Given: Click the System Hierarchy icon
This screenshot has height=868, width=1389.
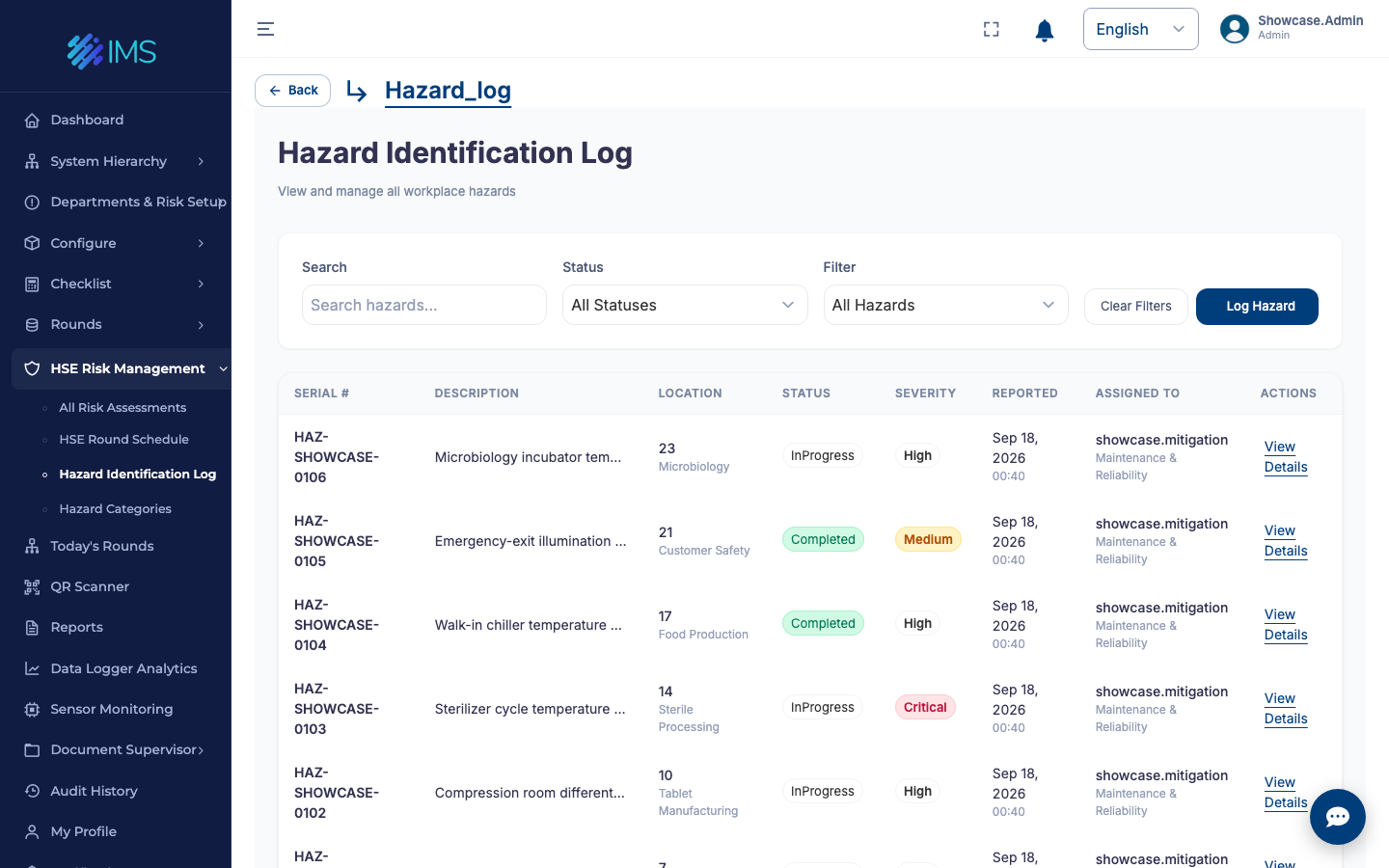Looking at the screenshot, I should 32,161.
